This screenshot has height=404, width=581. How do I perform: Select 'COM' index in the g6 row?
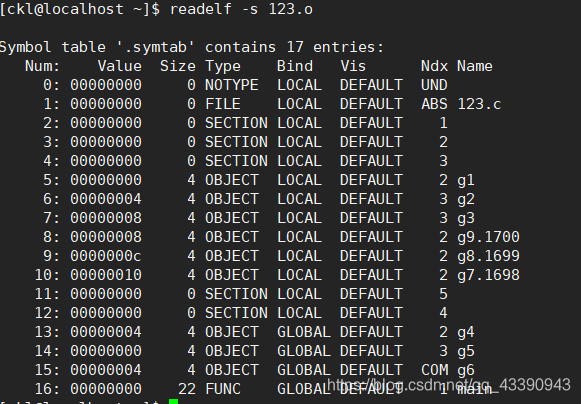pos(434,370)
